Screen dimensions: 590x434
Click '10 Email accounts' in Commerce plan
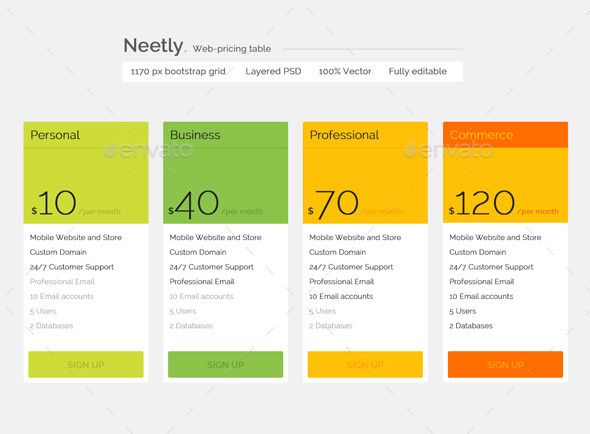coord(481,296)
